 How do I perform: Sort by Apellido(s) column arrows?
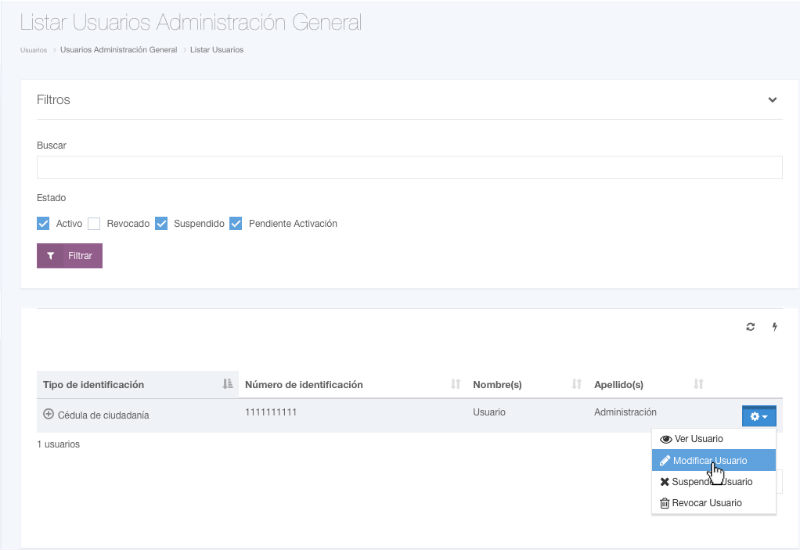click(x=698, y=384)
